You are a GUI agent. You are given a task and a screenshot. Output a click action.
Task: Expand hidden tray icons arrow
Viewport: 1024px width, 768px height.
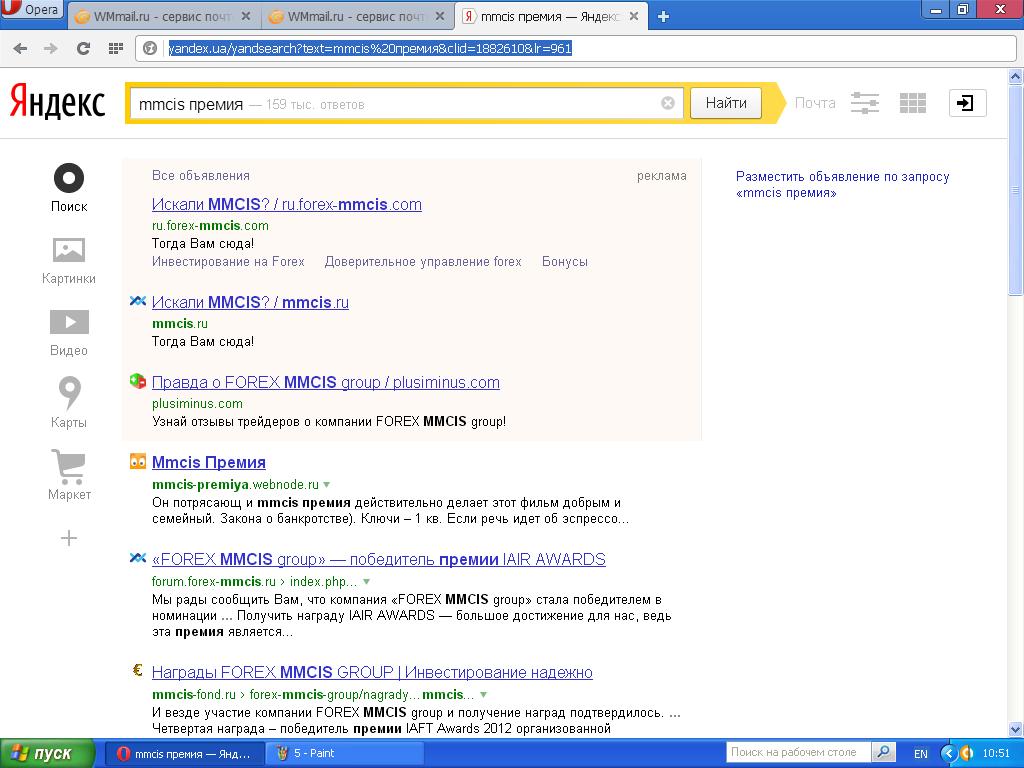(949, 754)
